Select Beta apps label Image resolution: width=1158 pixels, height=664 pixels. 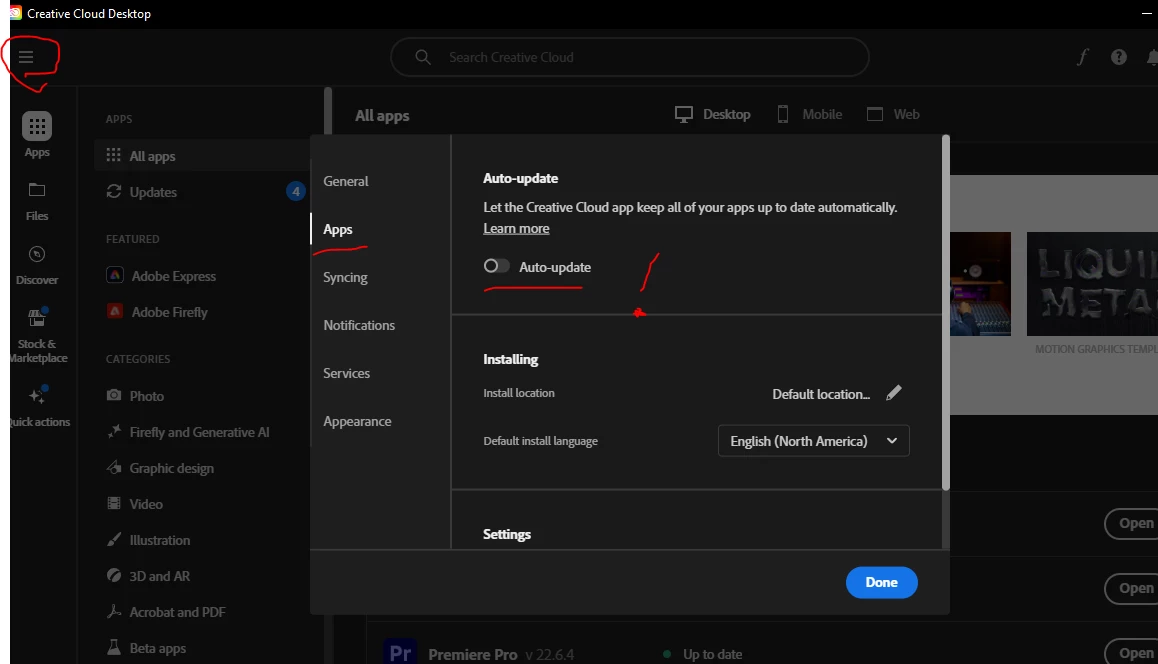tap(158, 648)
